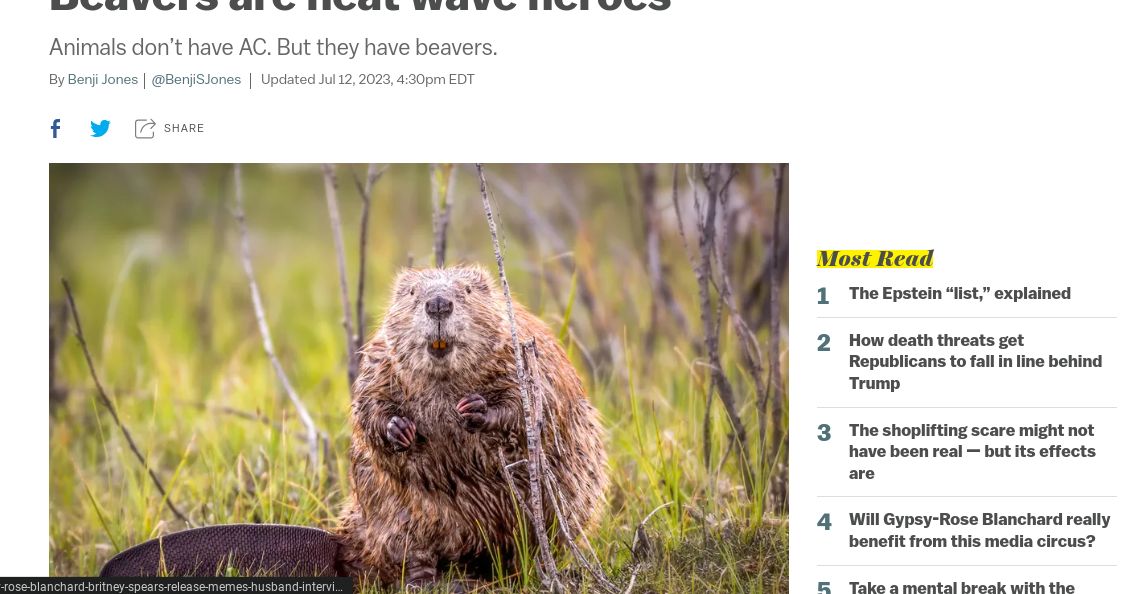Share article via Facebook icon
Screen dimensions: 1131x594
pos(56,128)
